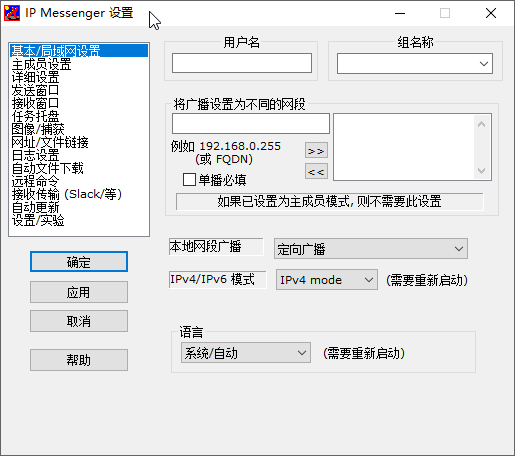Click the >> add broadcast address button
Image resolution: width=515 pixels, height=456 pixels.
click(x=316, y=151)
